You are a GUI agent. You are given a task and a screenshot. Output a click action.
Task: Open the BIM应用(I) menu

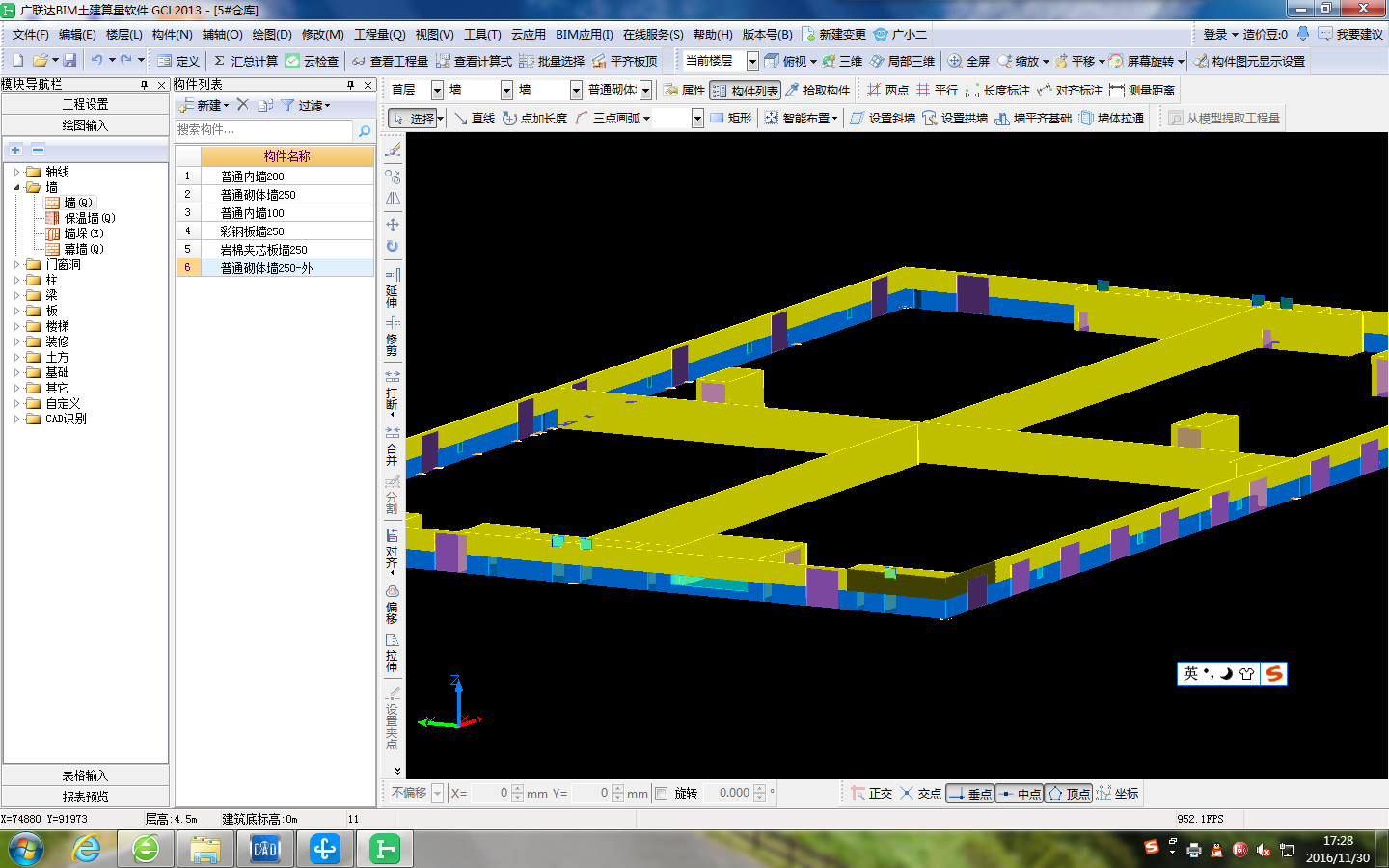click(x=584, y=34)
